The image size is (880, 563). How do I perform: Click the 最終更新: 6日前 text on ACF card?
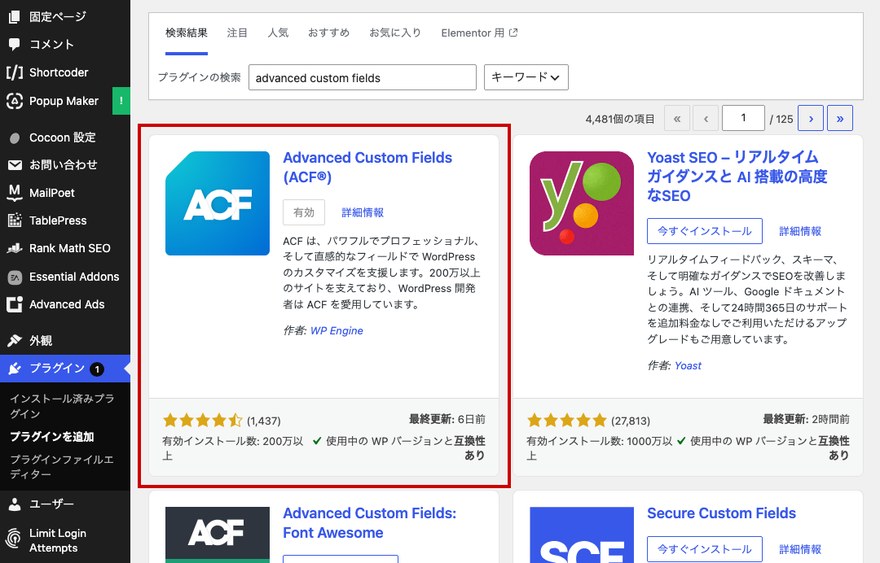click(447, 419)
